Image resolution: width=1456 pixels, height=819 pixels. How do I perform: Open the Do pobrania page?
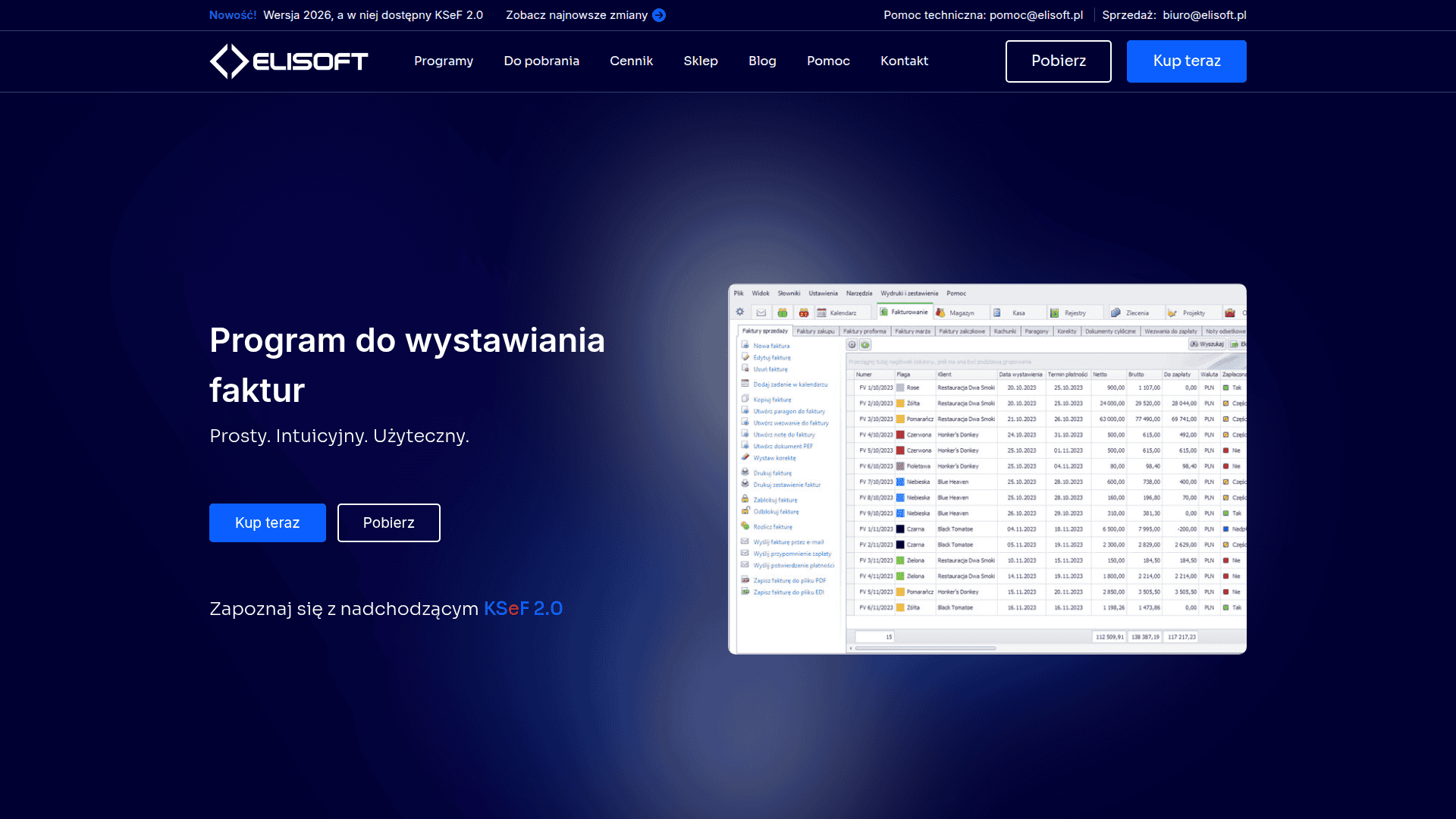click(541, 61)
